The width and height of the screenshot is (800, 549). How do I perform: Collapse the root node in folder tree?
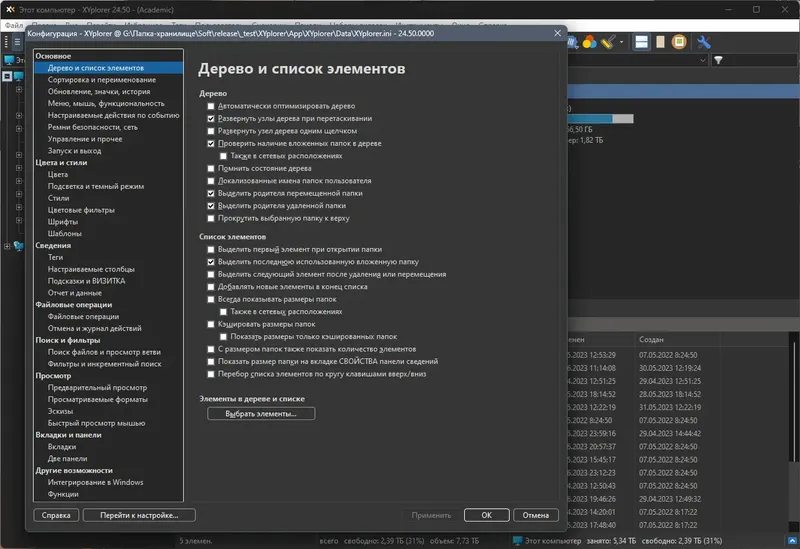7,76
